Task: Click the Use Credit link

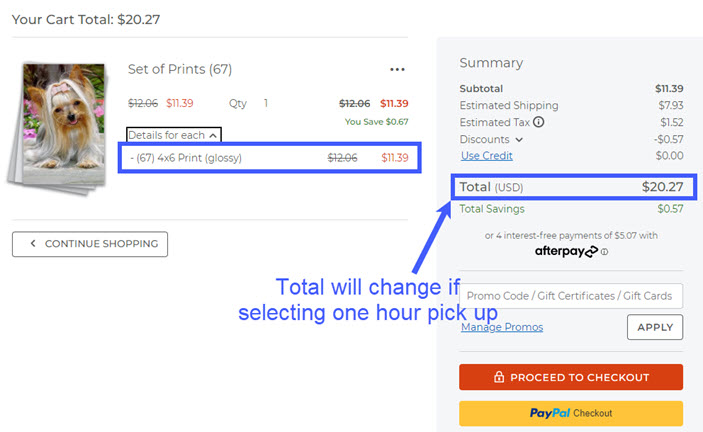Action: coord(486,156)
